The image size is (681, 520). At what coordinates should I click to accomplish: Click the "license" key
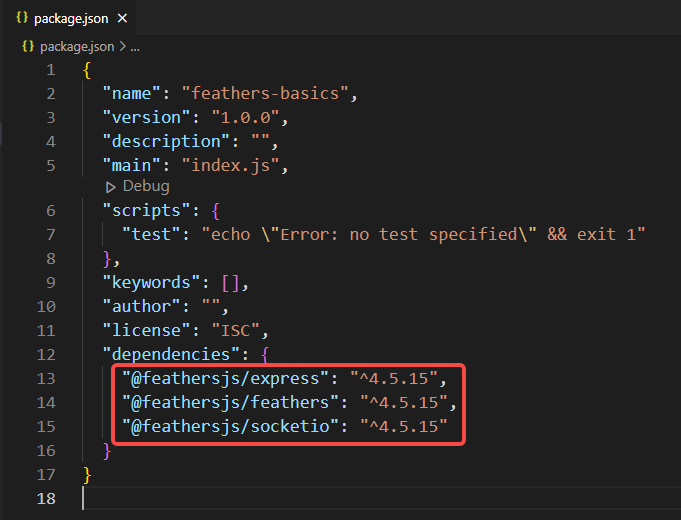coord(146,331)
